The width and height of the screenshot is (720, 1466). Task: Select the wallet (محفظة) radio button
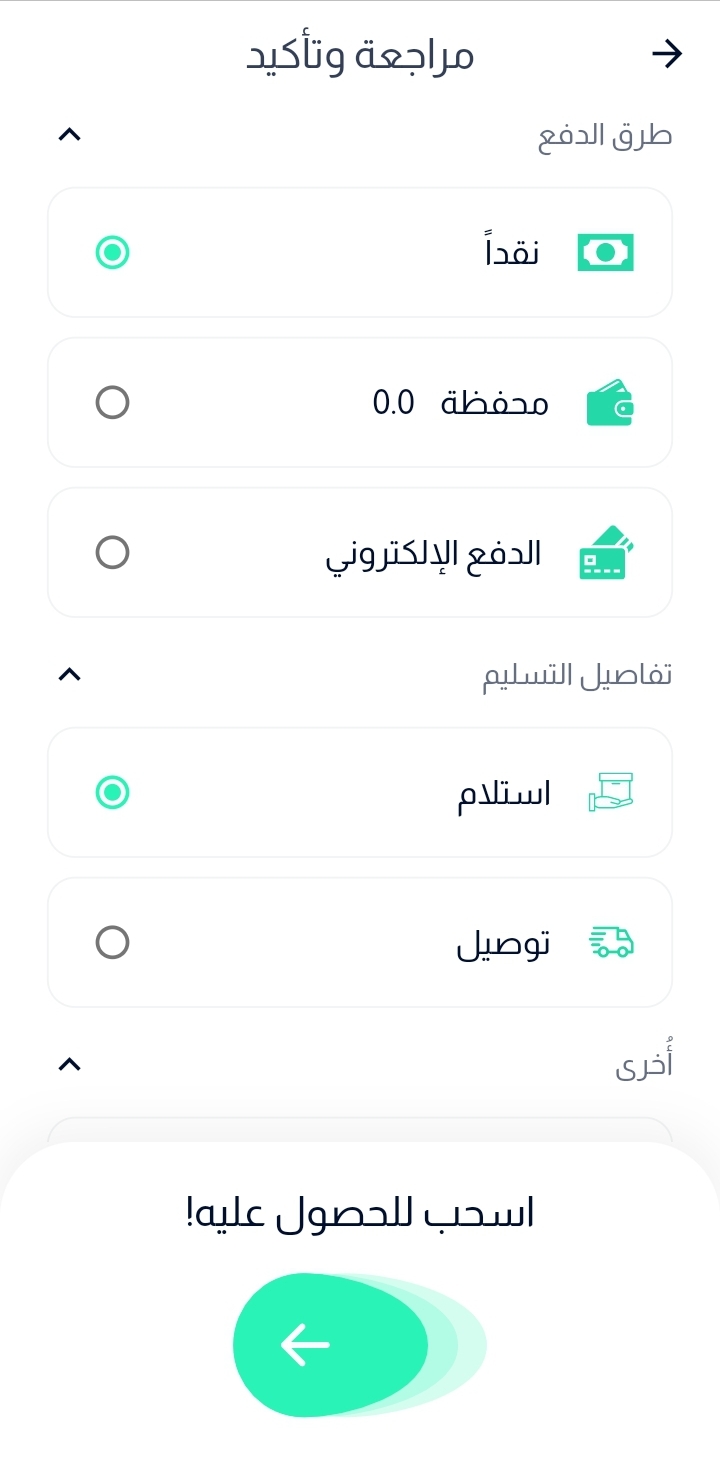[x=112, y=403]
